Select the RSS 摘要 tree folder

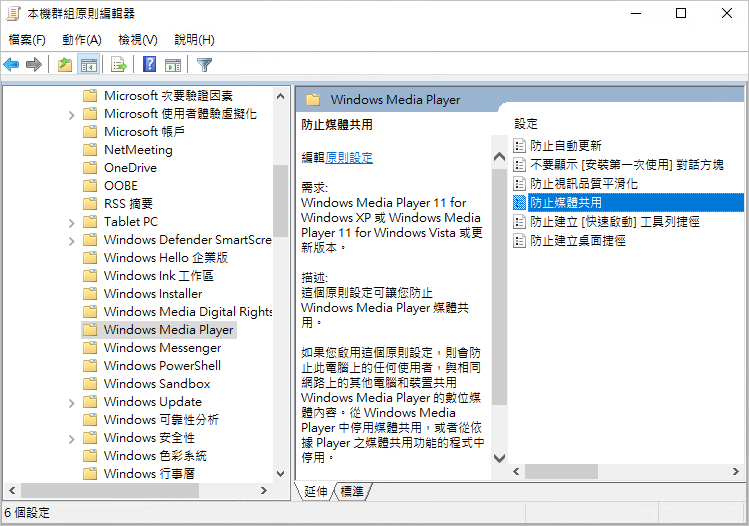click(x=128, y=204)
